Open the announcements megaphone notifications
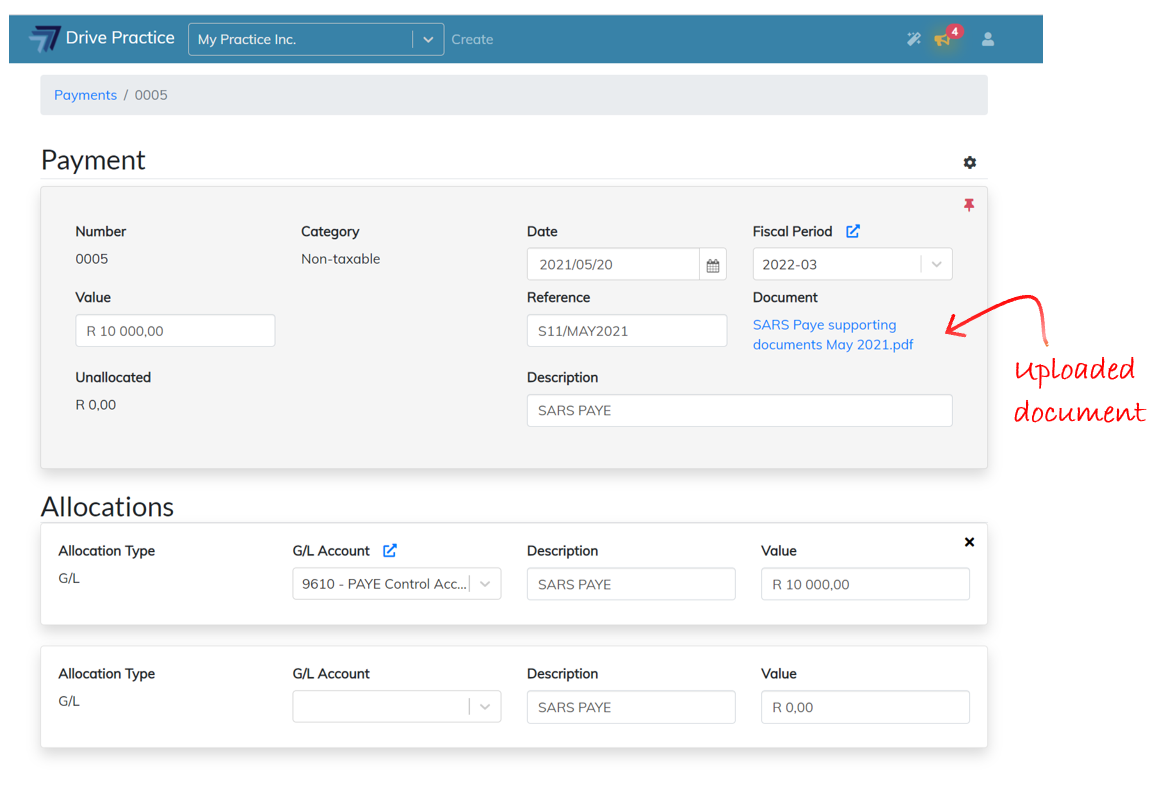Image resolution: width=1159 pixels, height=787 pixels. pyautogui.click(x=942, y=40)
